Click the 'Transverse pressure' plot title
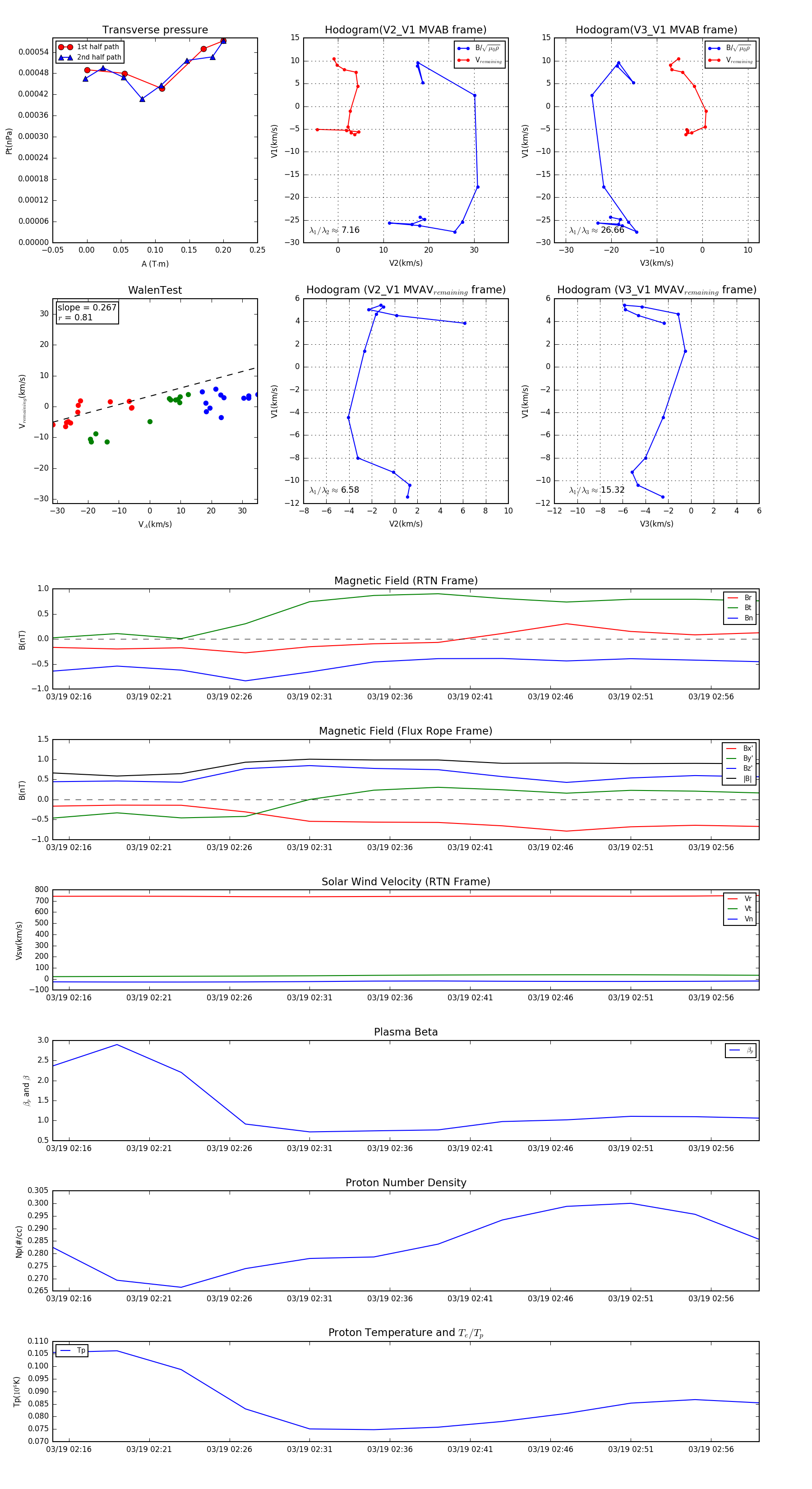812x1489 pixels. pos(155,30)
